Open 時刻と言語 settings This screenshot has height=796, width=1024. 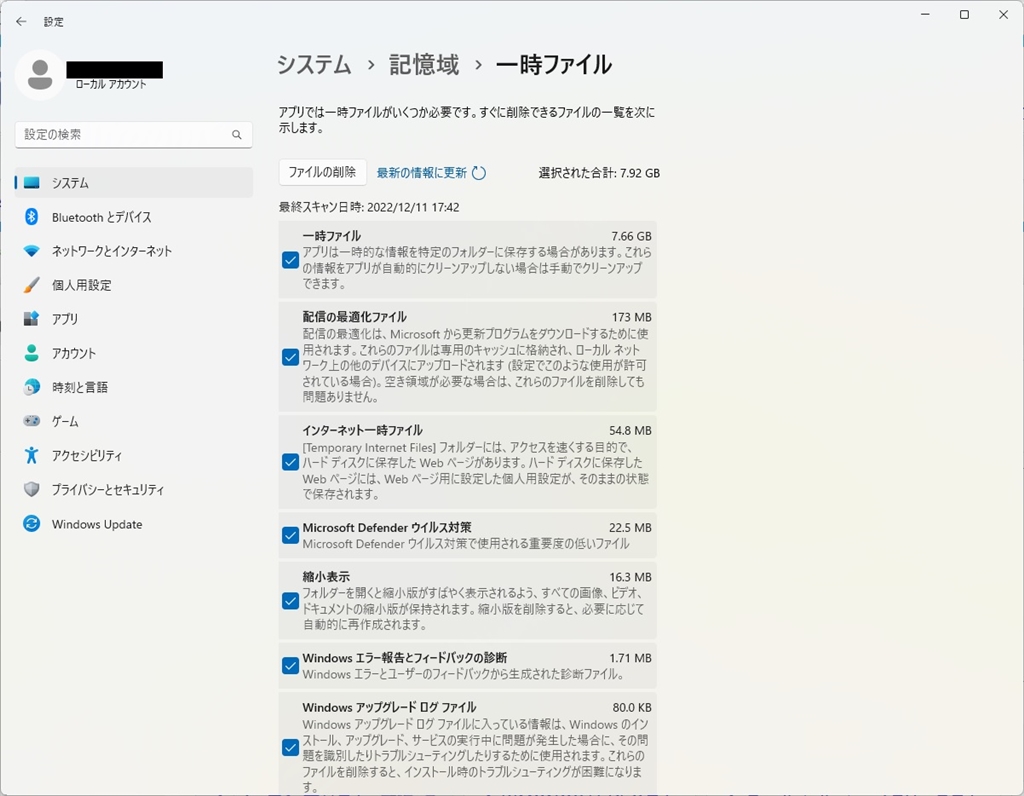(x=134, y=387)
